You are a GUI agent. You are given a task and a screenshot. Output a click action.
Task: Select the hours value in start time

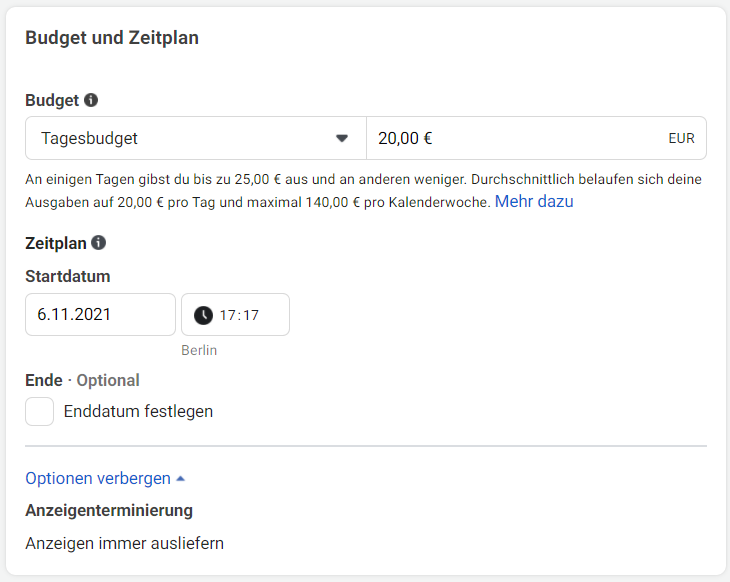[228, 315]
